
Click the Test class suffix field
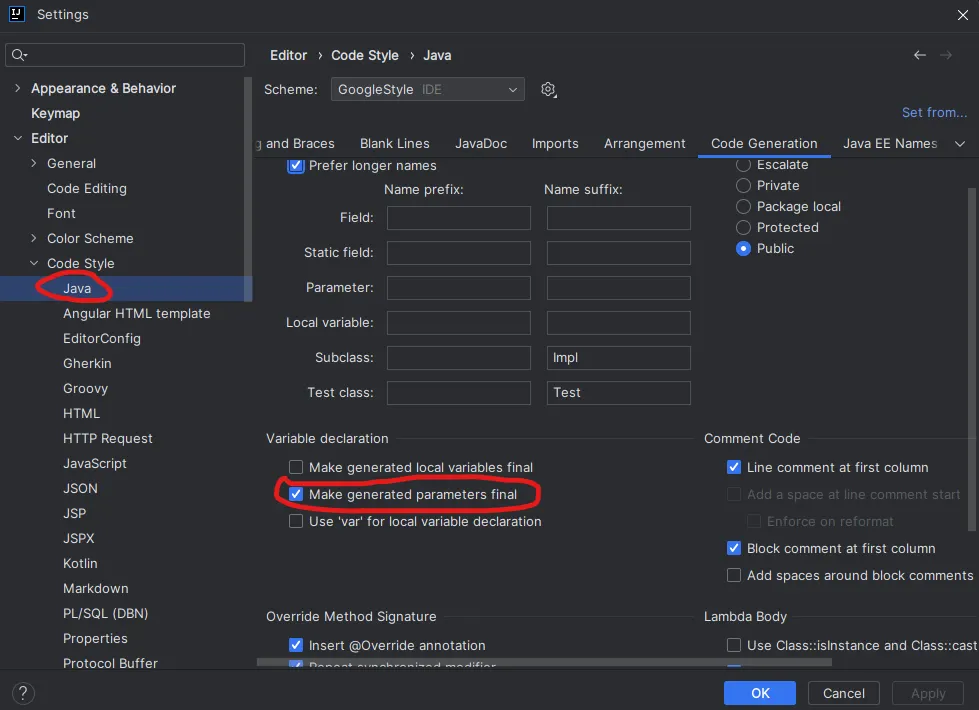[619, 392]
